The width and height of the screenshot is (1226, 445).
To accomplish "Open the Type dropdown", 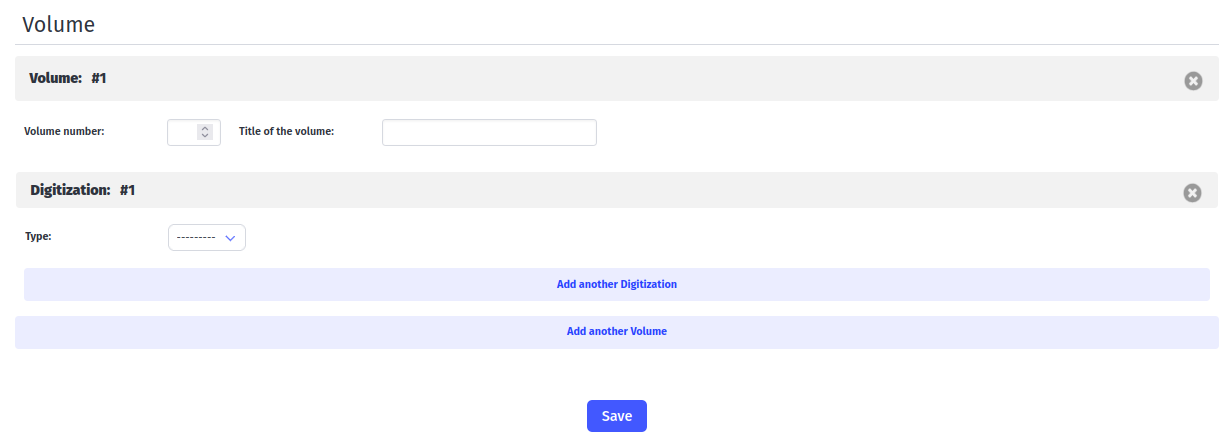I will coord(206,237).
